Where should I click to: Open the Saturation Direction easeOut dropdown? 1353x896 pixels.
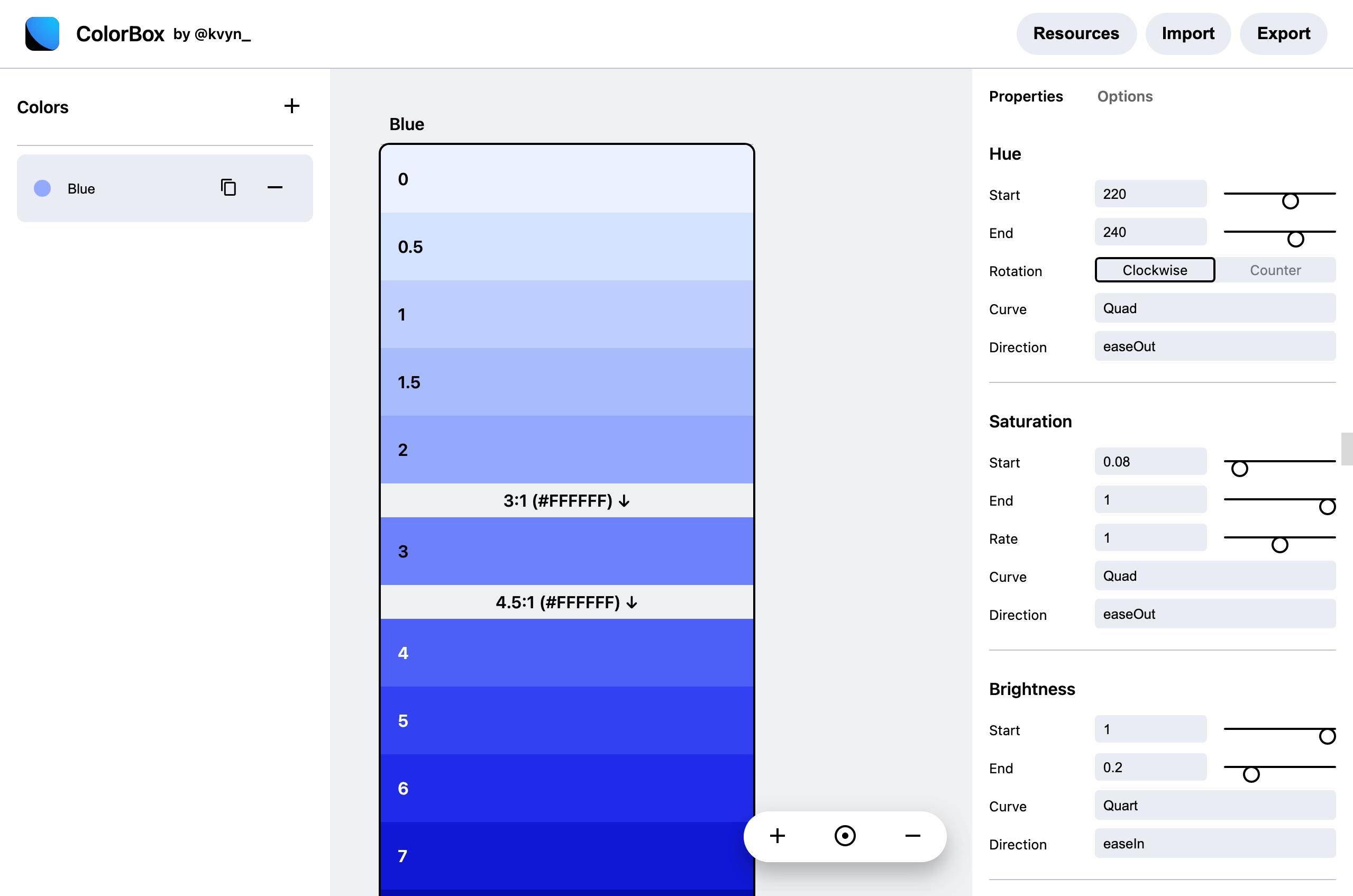[x=1214, y=614]
